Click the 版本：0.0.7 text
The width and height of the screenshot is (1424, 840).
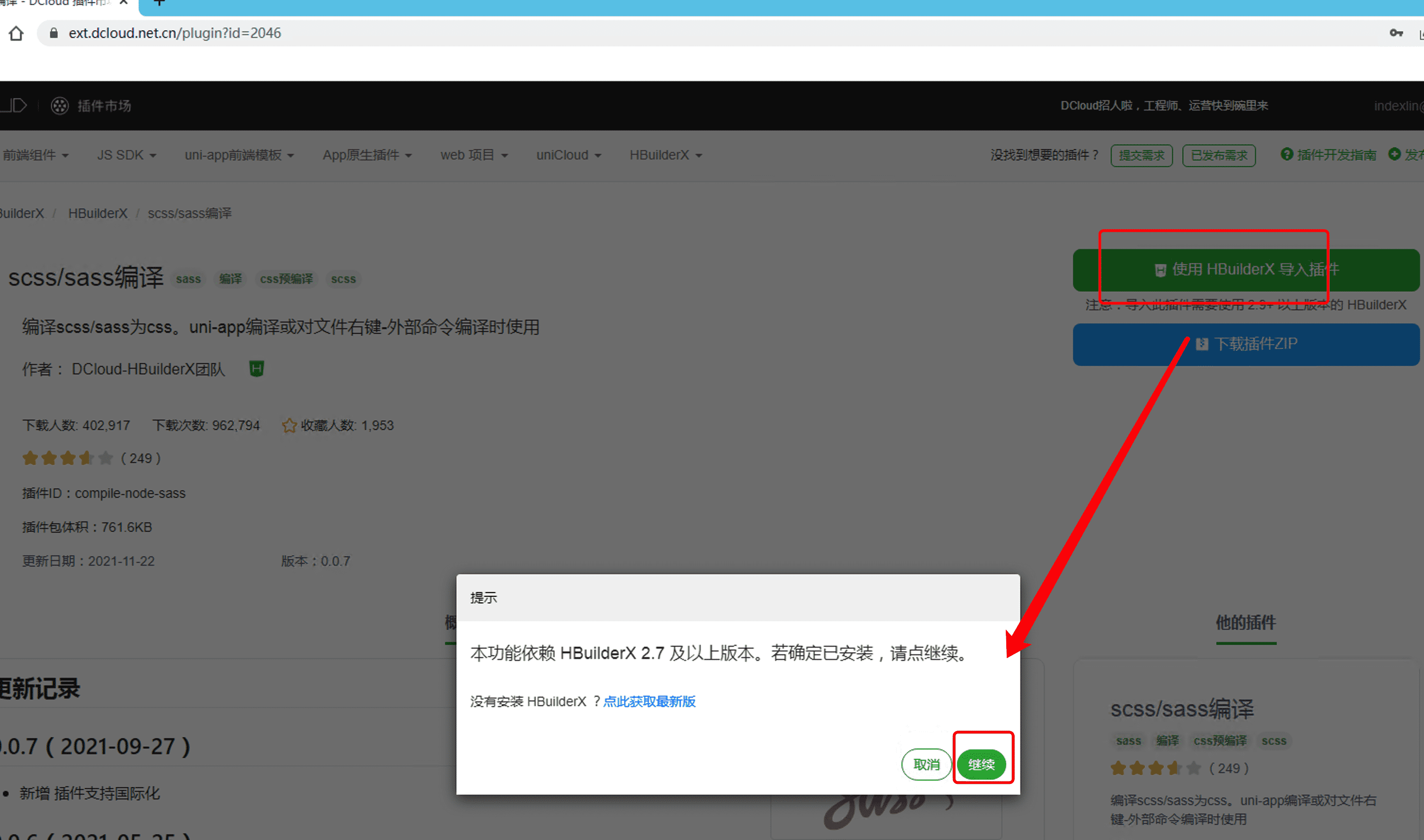[x=316, y=561]
